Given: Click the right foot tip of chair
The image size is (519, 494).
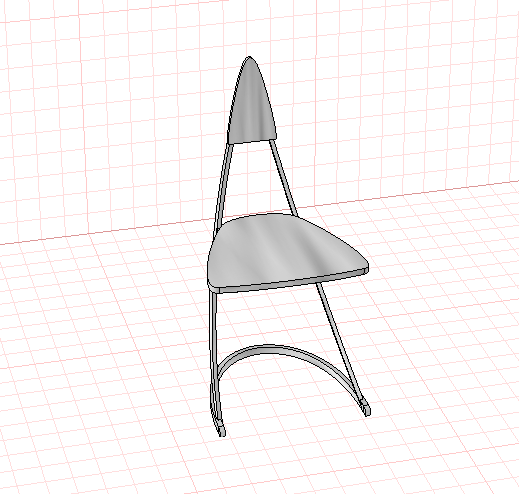Looking at the screenshot, I should (x=366, y=409).
